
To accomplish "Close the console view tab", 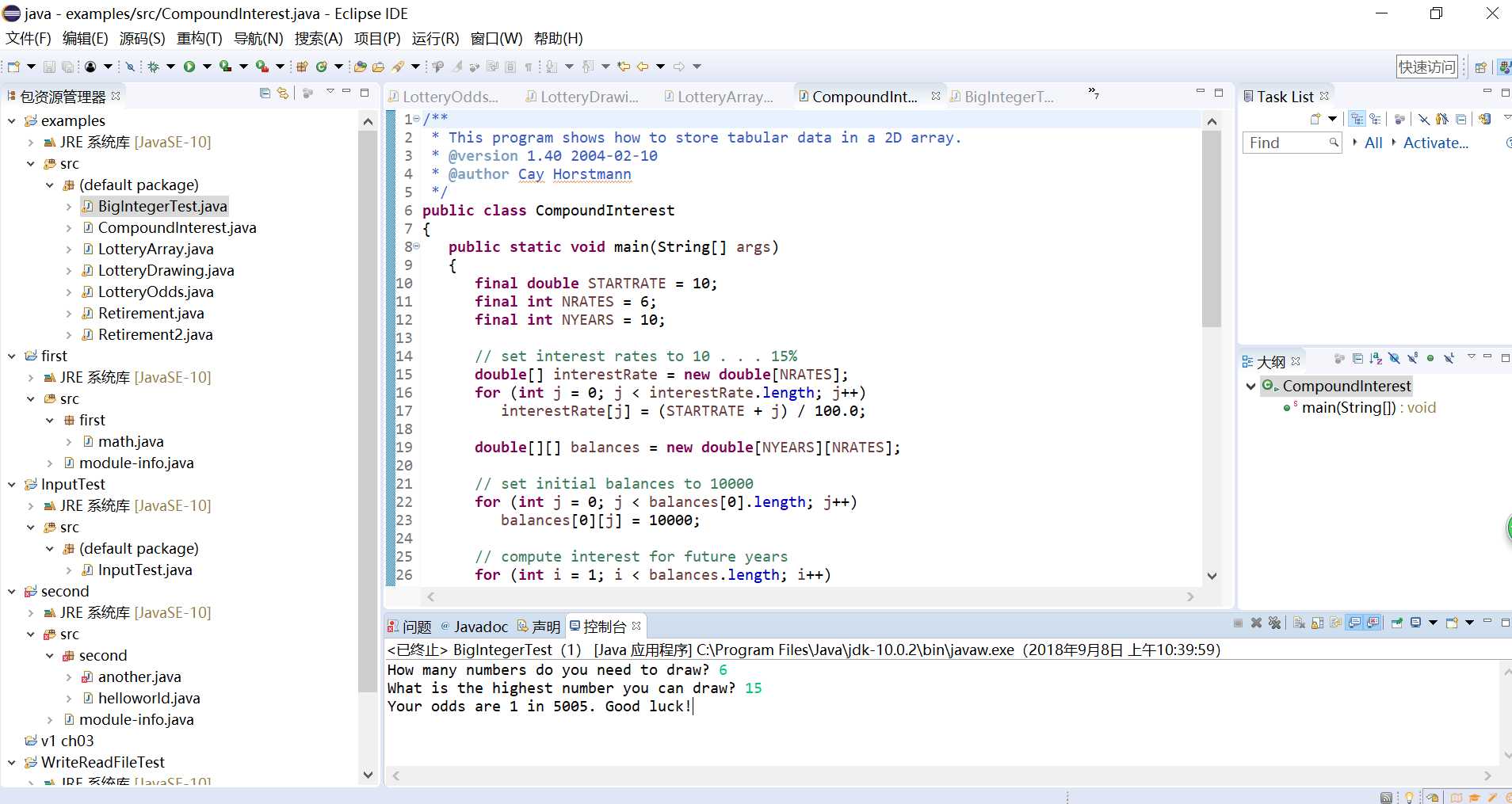I will [x=636, y=626].
